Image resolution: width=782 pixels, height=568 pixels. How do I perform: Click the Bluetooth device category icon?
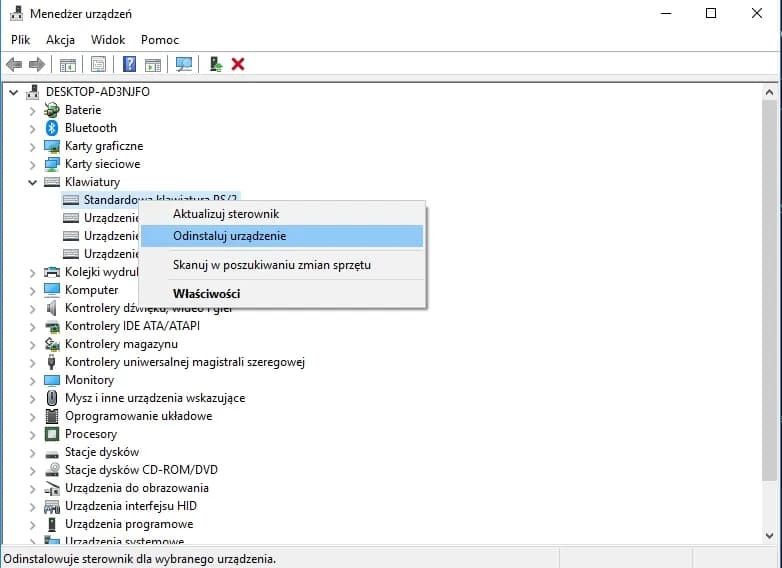click(x=53, y=128)
